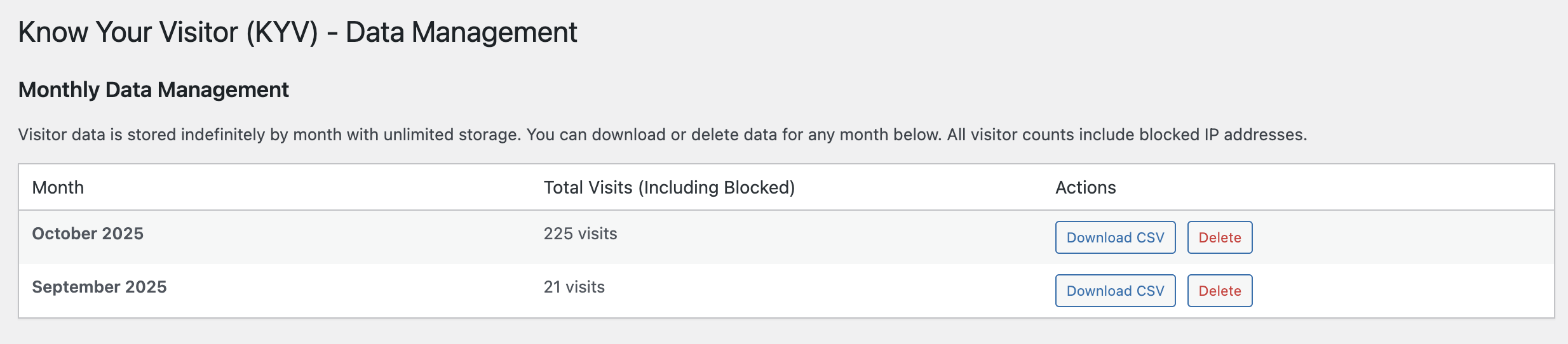
Task: Click the Actions column header
Action: coord(1085,188)
